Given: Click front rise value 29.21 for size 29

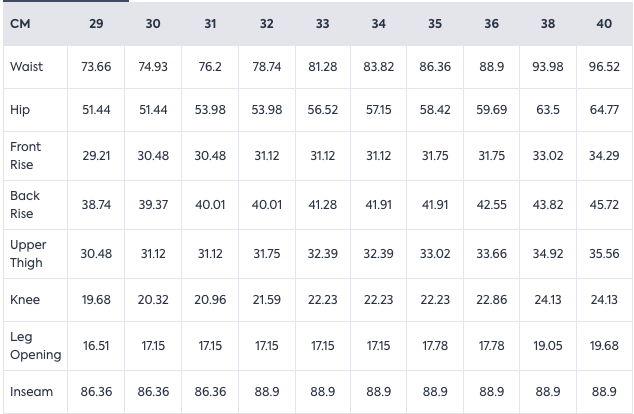Looking at the screenshot, I should pos(96,156).
